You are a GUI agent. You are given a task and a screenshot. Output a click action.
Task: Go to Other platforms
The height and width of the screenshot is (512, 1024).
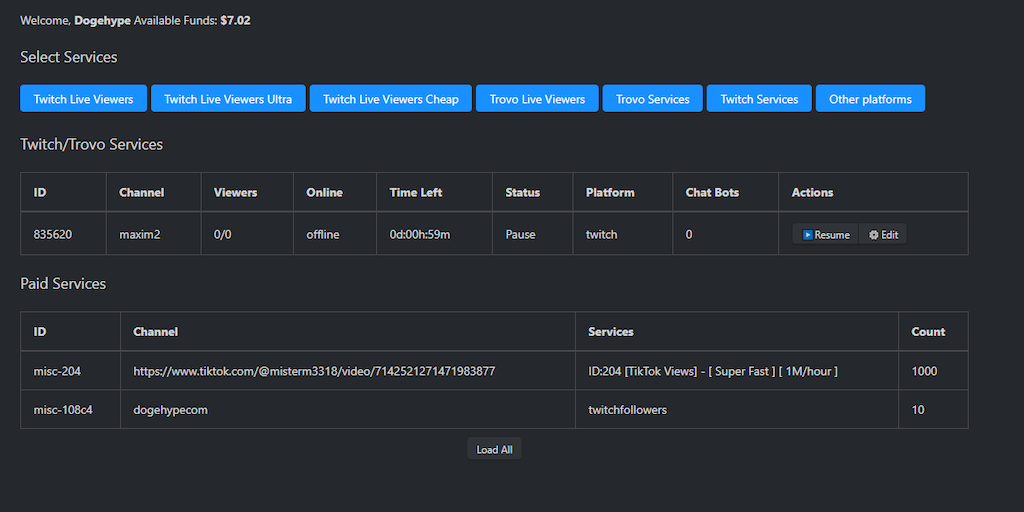[x=870, y=99]
